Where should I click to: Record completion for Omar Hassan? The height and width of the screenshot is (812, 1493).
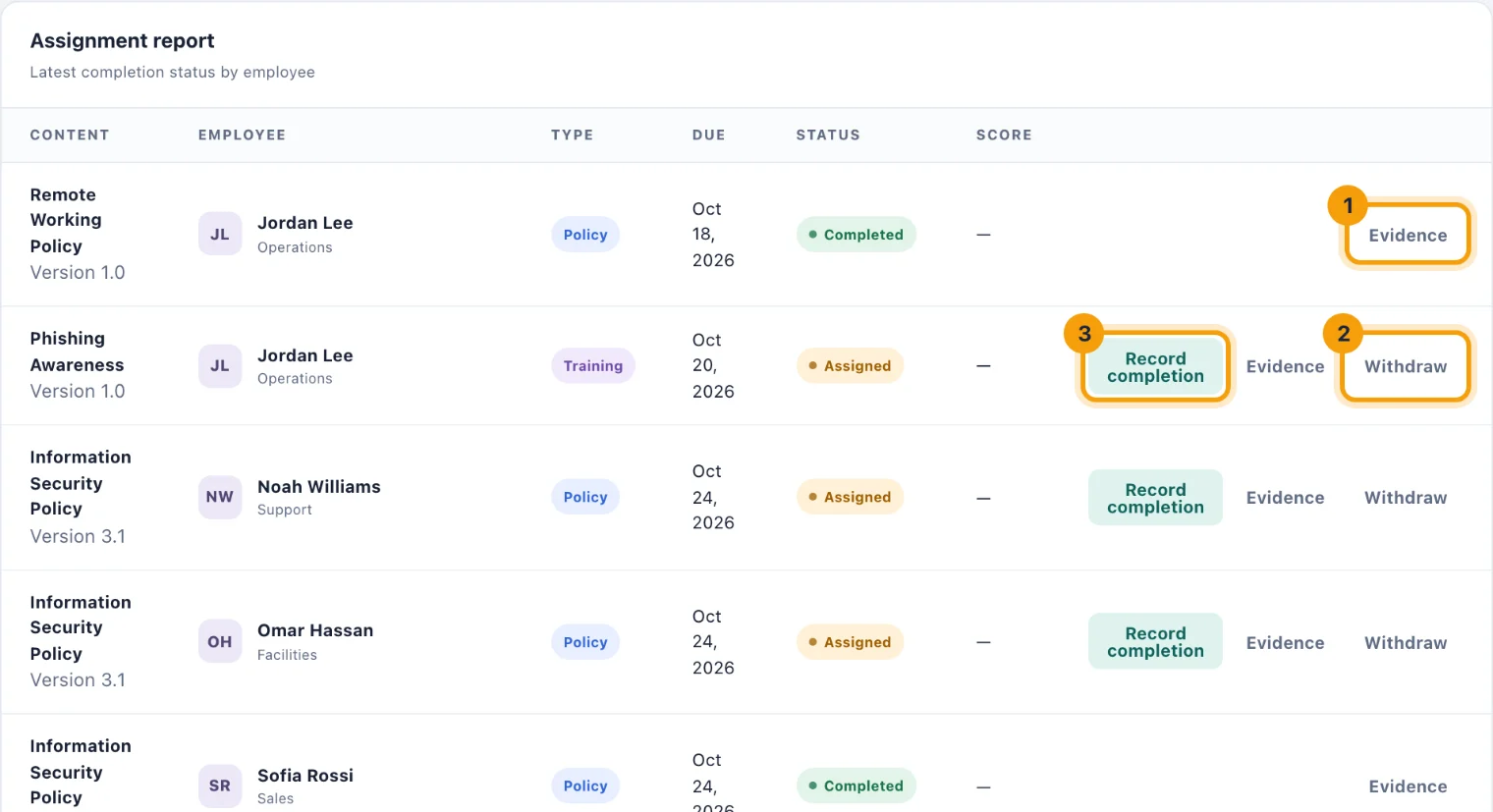click(1155, 642)
